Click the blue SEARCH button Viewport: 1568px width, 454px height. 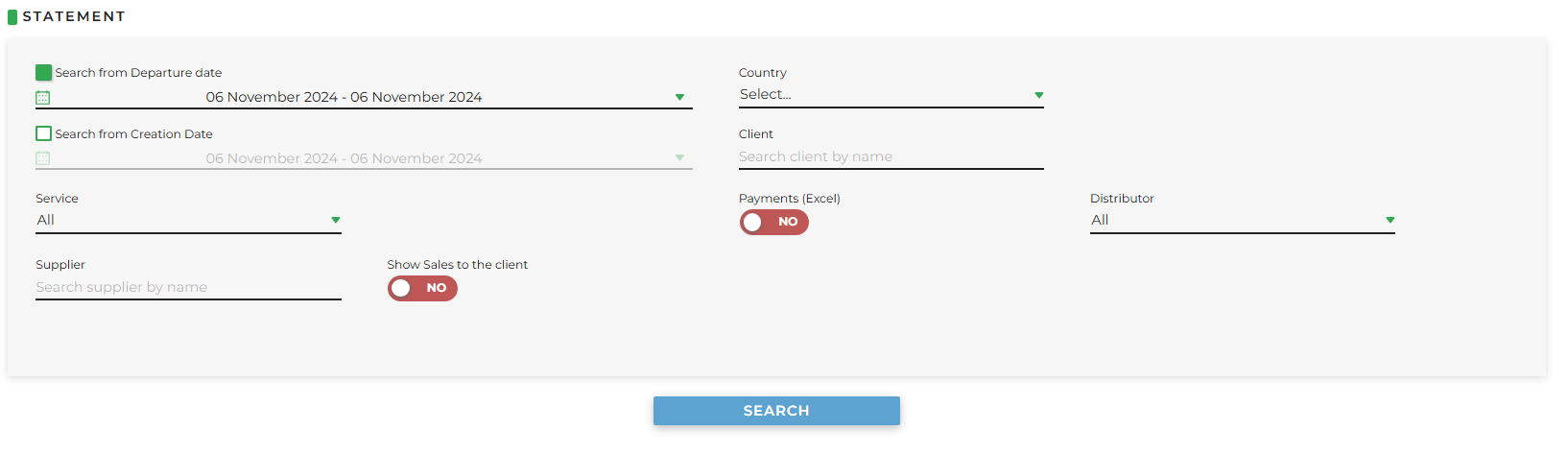(x=776, y=411)
